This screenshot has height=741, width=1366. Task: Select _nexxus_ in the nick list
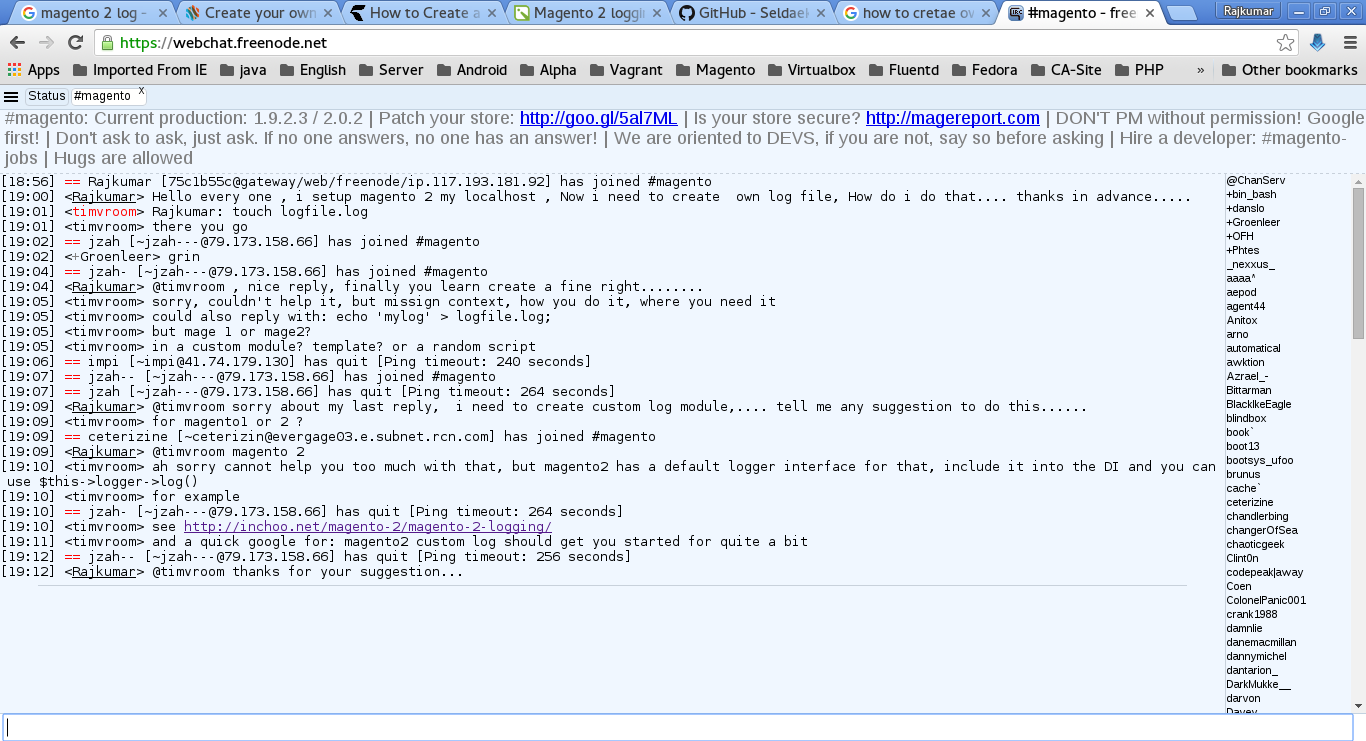(1251, 264)
